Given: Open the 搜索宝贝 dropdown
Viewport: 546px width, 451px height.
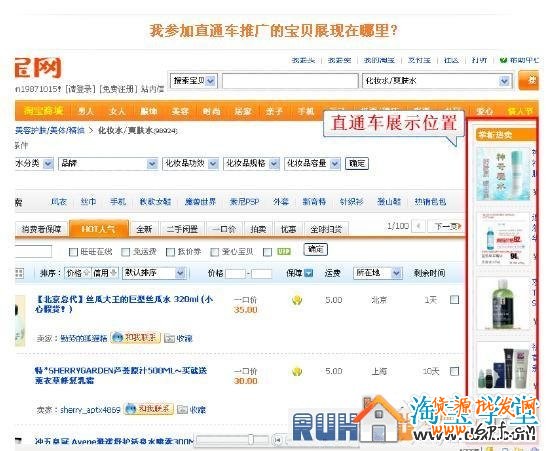Looking at the screenshot, I should [194, 81].
